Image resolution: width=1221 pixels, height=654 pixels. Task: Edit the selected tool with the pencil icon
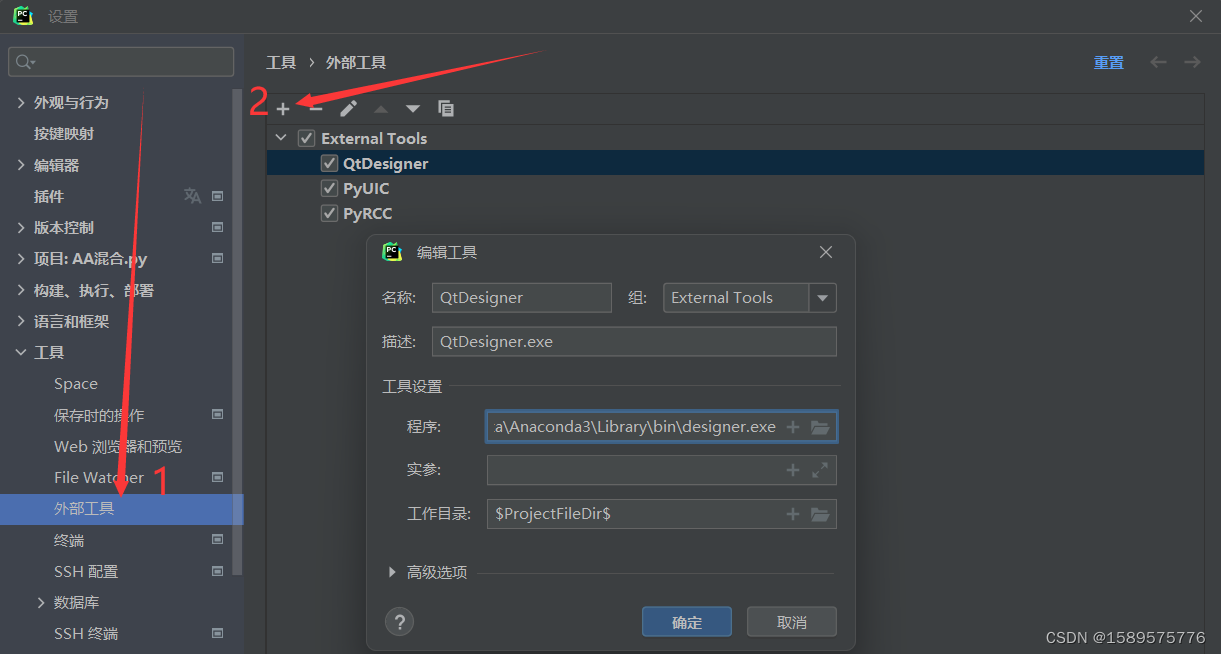(348, 108)
